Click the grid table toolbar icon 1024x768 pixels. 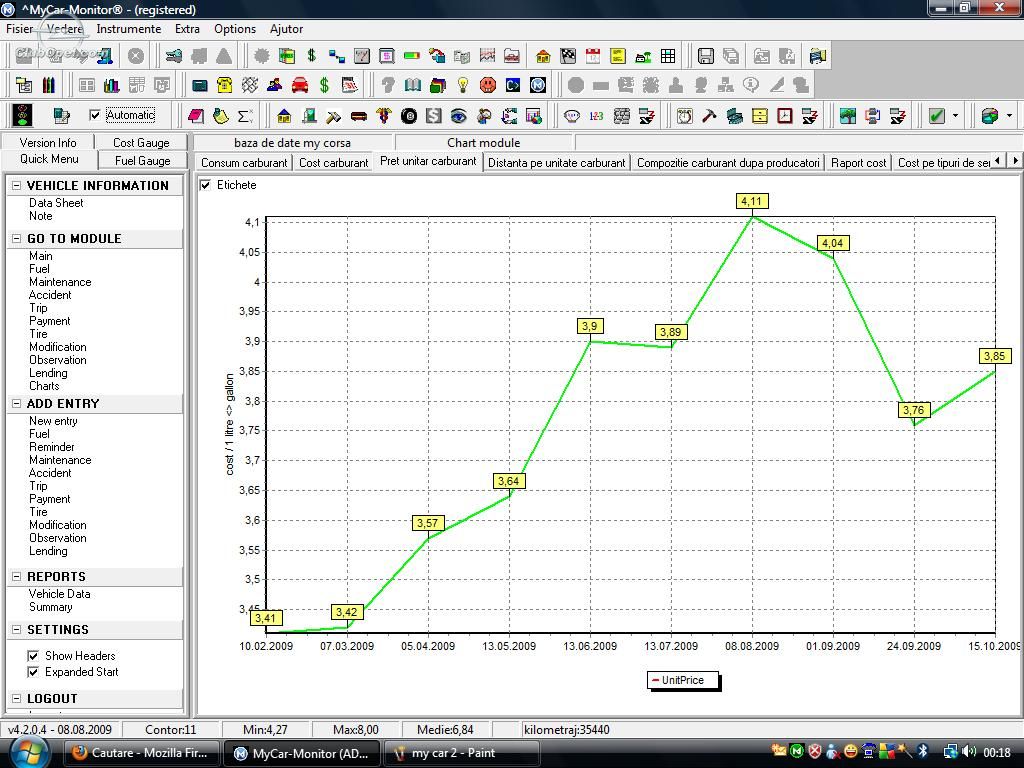(x=668, y=56)
